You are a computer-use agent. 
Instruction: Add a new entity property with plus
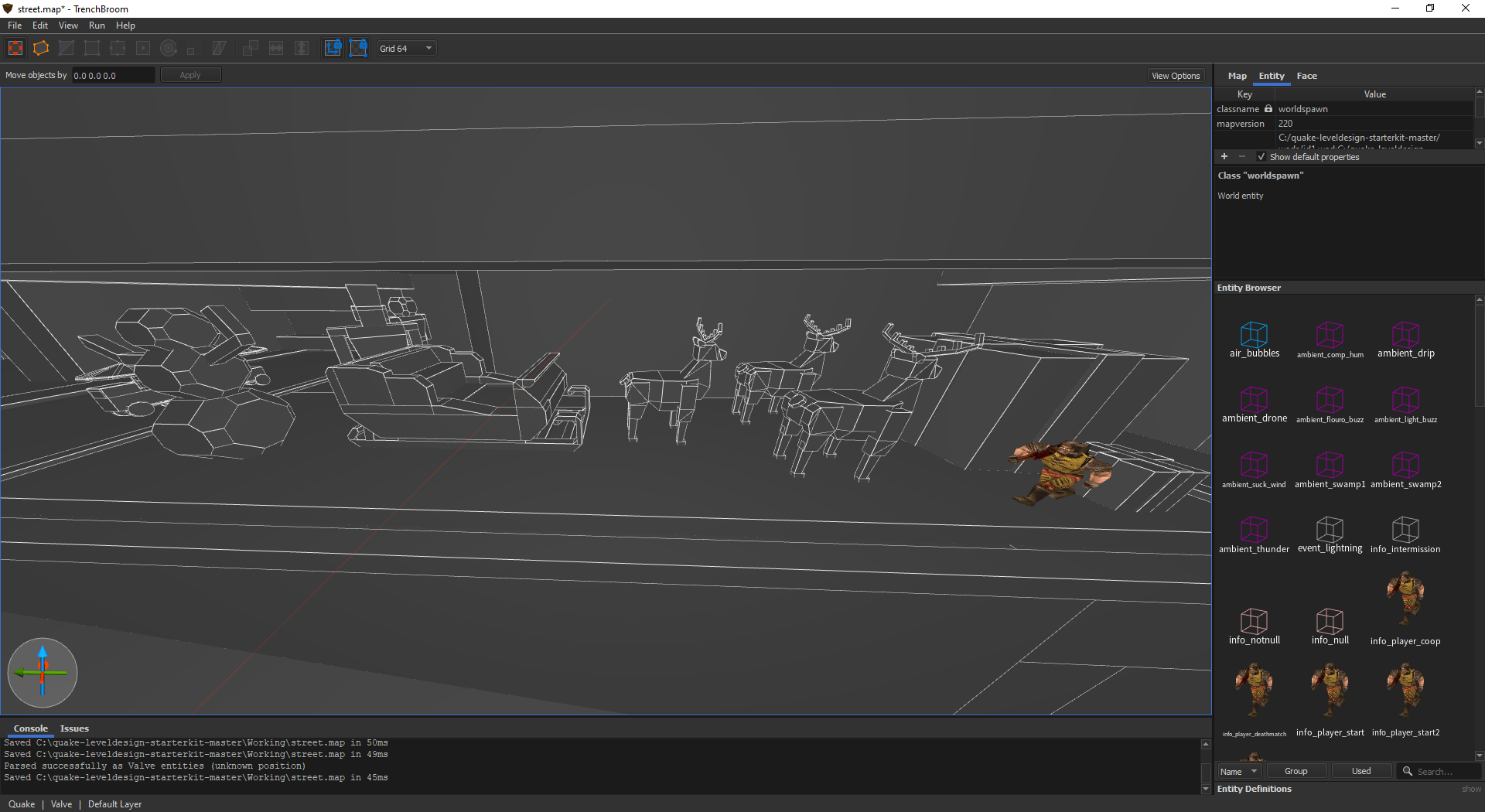tap(1224, 157)
